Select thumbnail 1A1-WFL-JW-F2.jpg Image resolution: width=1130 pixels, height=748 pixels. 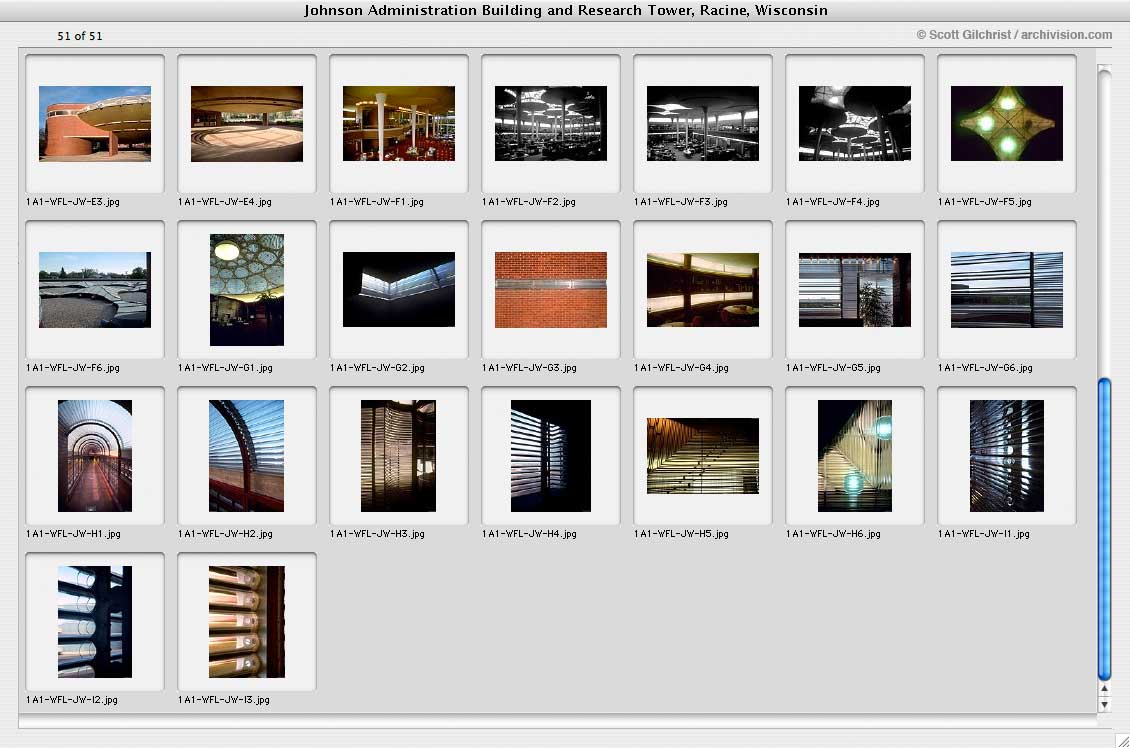(x=551, y=123)
